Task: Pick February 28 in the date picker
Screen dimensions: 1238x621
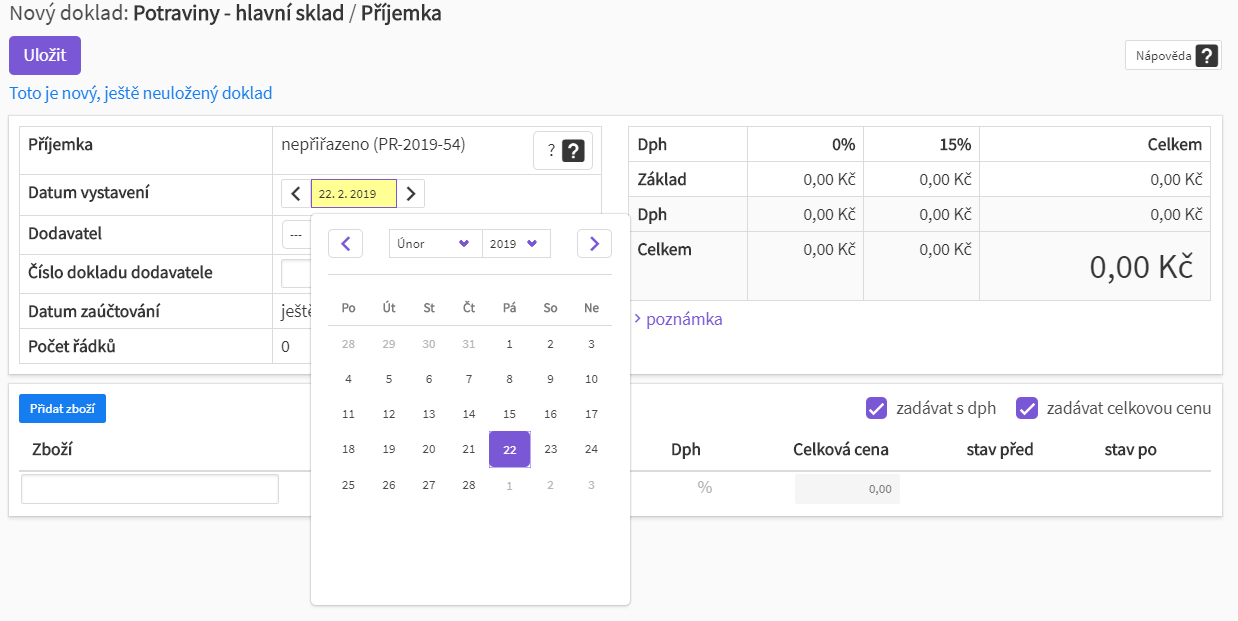Action: point(469,485)
